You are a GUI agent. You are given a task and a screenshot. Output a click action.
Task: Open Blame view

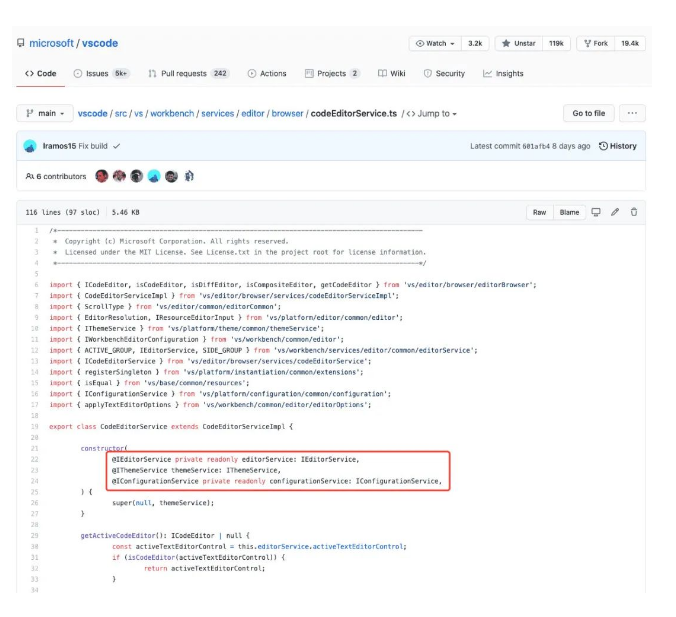(569, 212)
